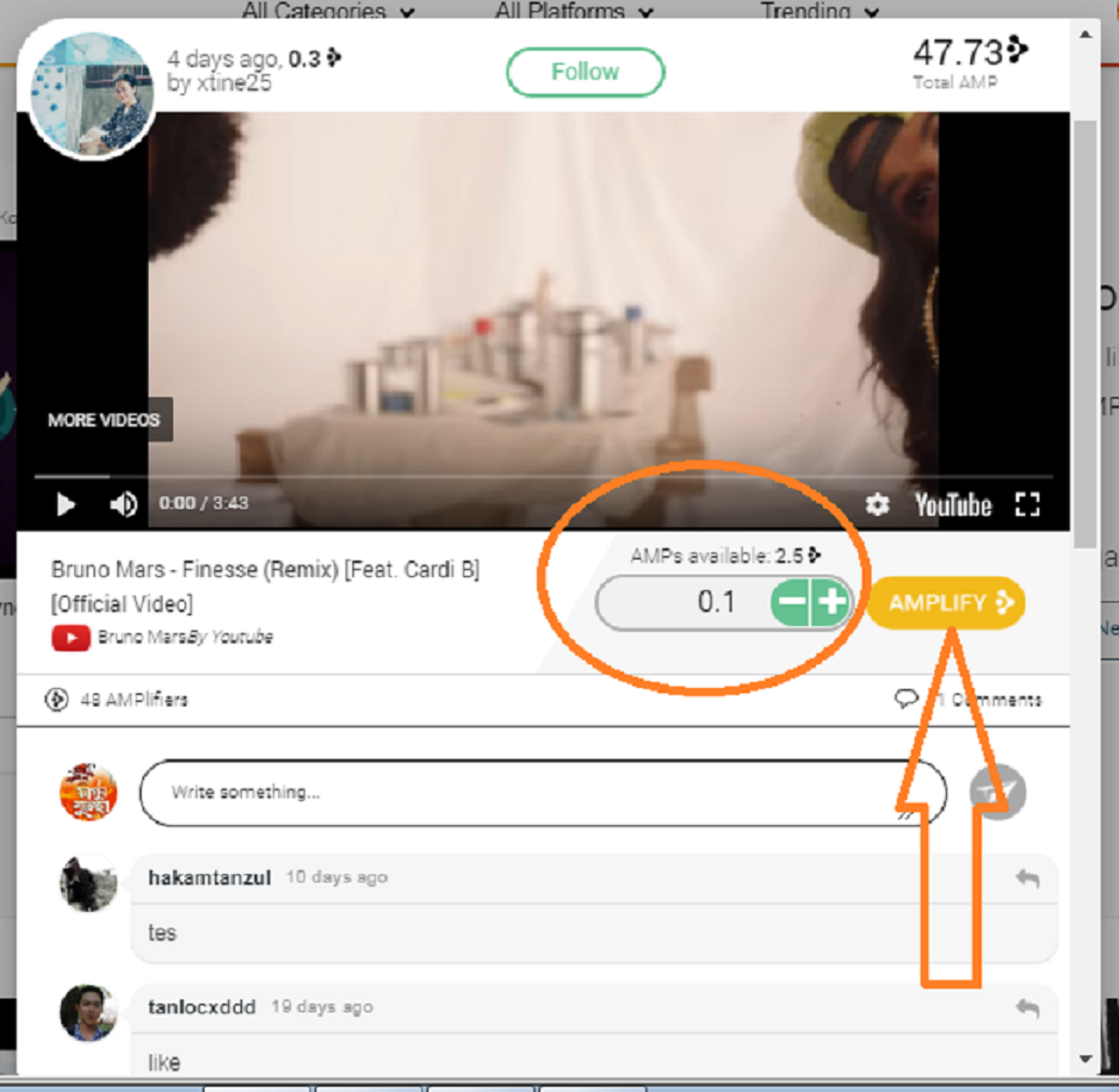
Task: Click the "4 days ago" post timestamp
Action: (223, 59)
